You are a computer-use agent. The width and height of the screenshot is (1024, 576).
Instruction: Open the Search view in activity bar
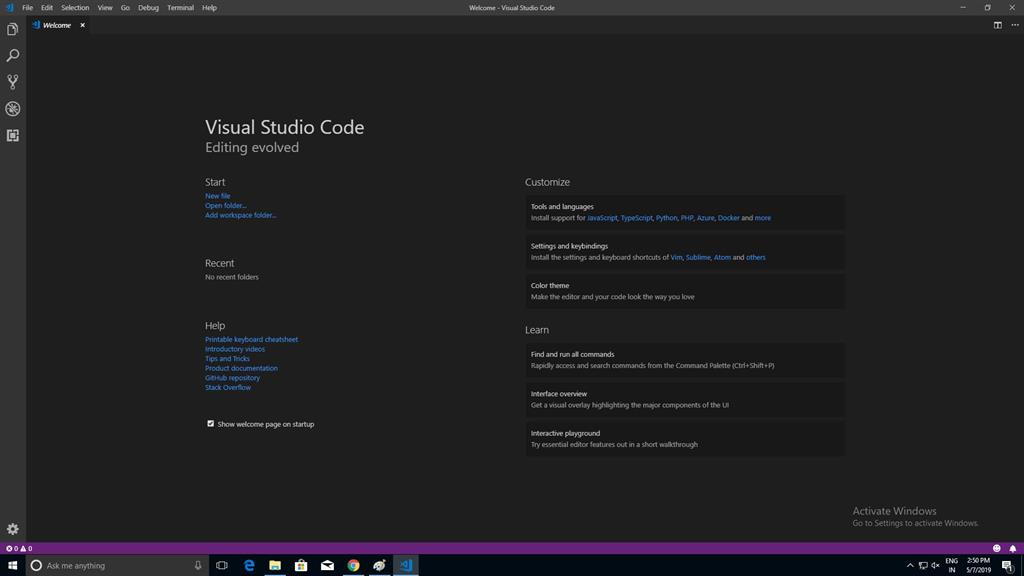(12, 56)
